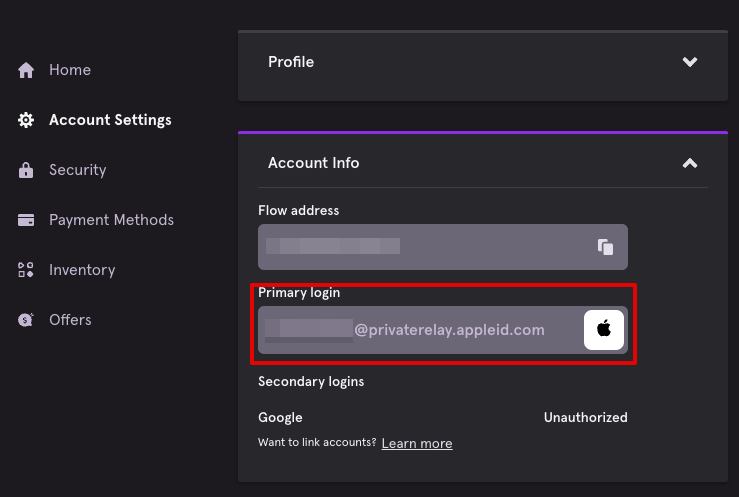Click the Payment Methods card icon

[26, 220]
